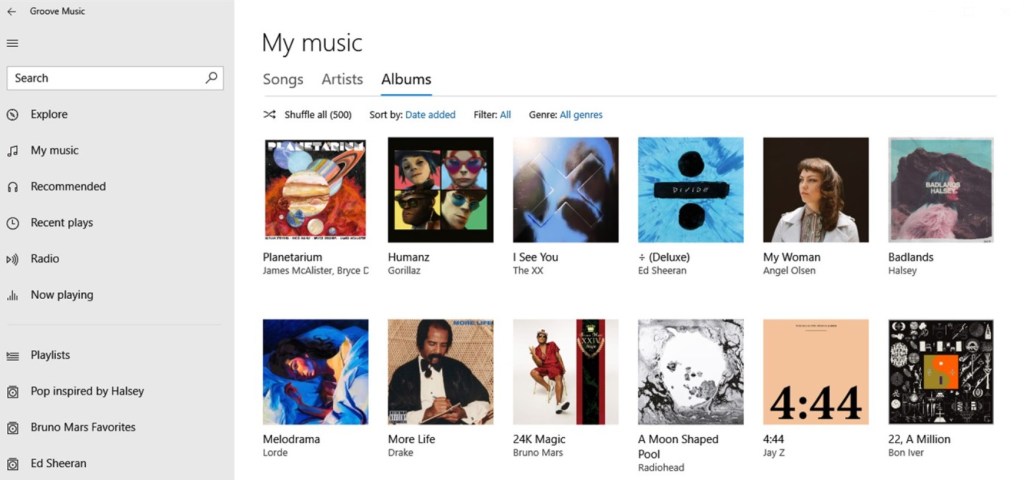Open Recent plays clock icon
This screenshot has width=1024, height=480.
click(12, 223)
